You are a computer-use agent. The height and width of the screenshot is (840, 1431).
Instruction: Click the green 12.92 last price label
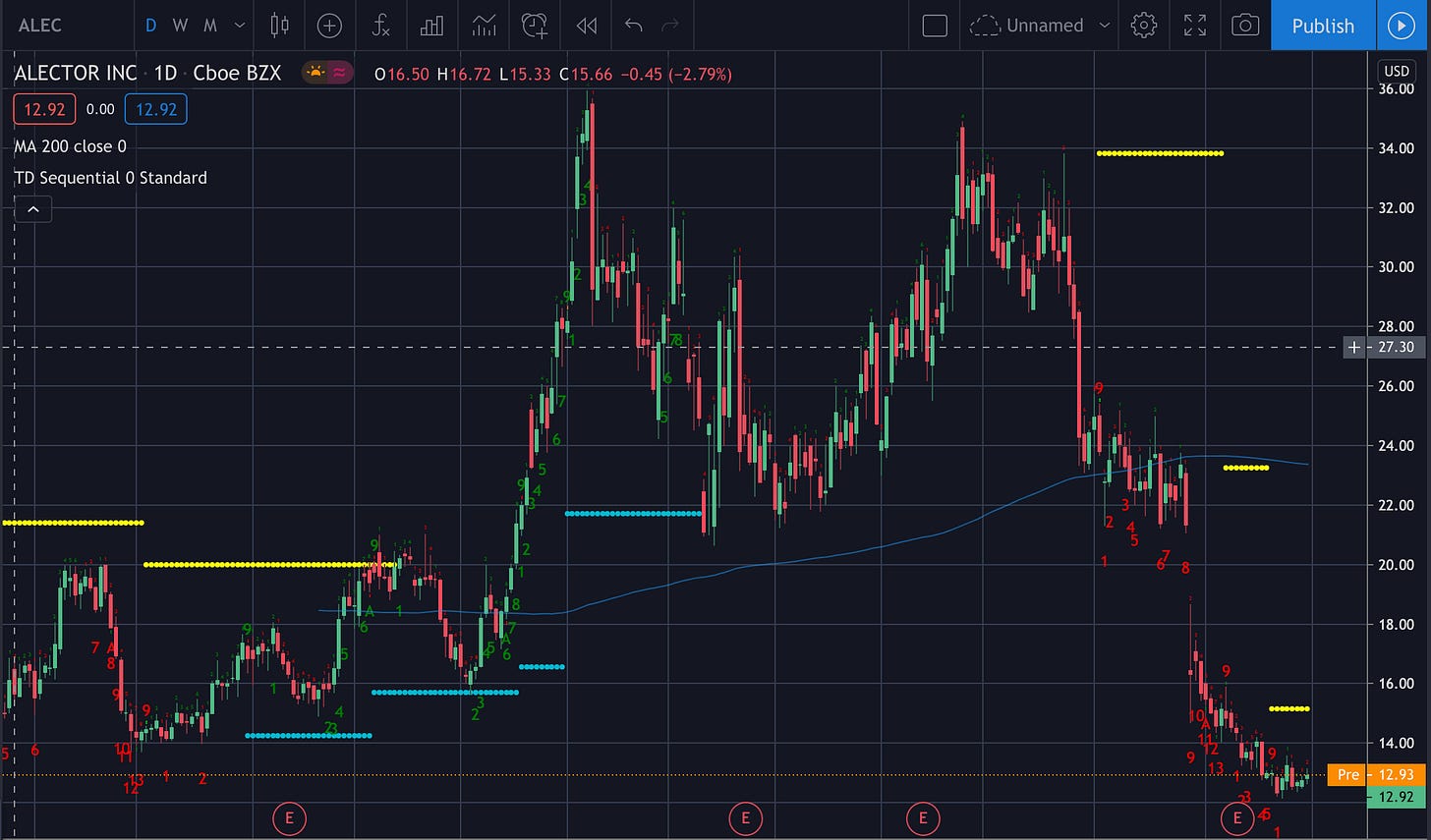1396,797
